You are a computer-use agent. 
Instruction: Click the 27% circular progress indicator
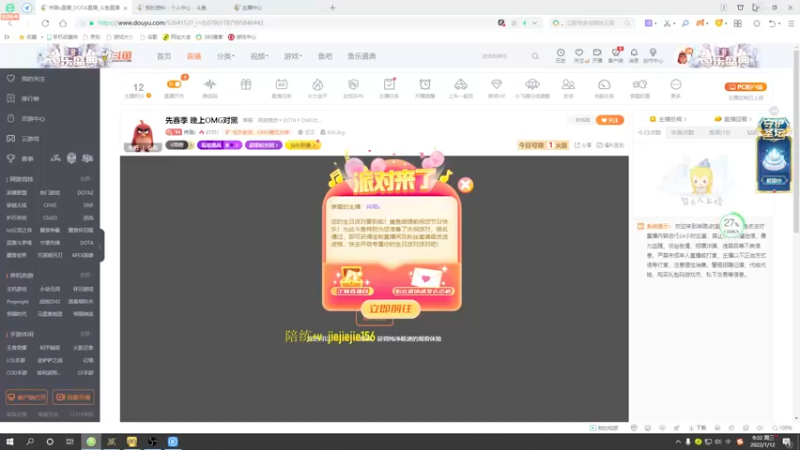click(732, 224)
